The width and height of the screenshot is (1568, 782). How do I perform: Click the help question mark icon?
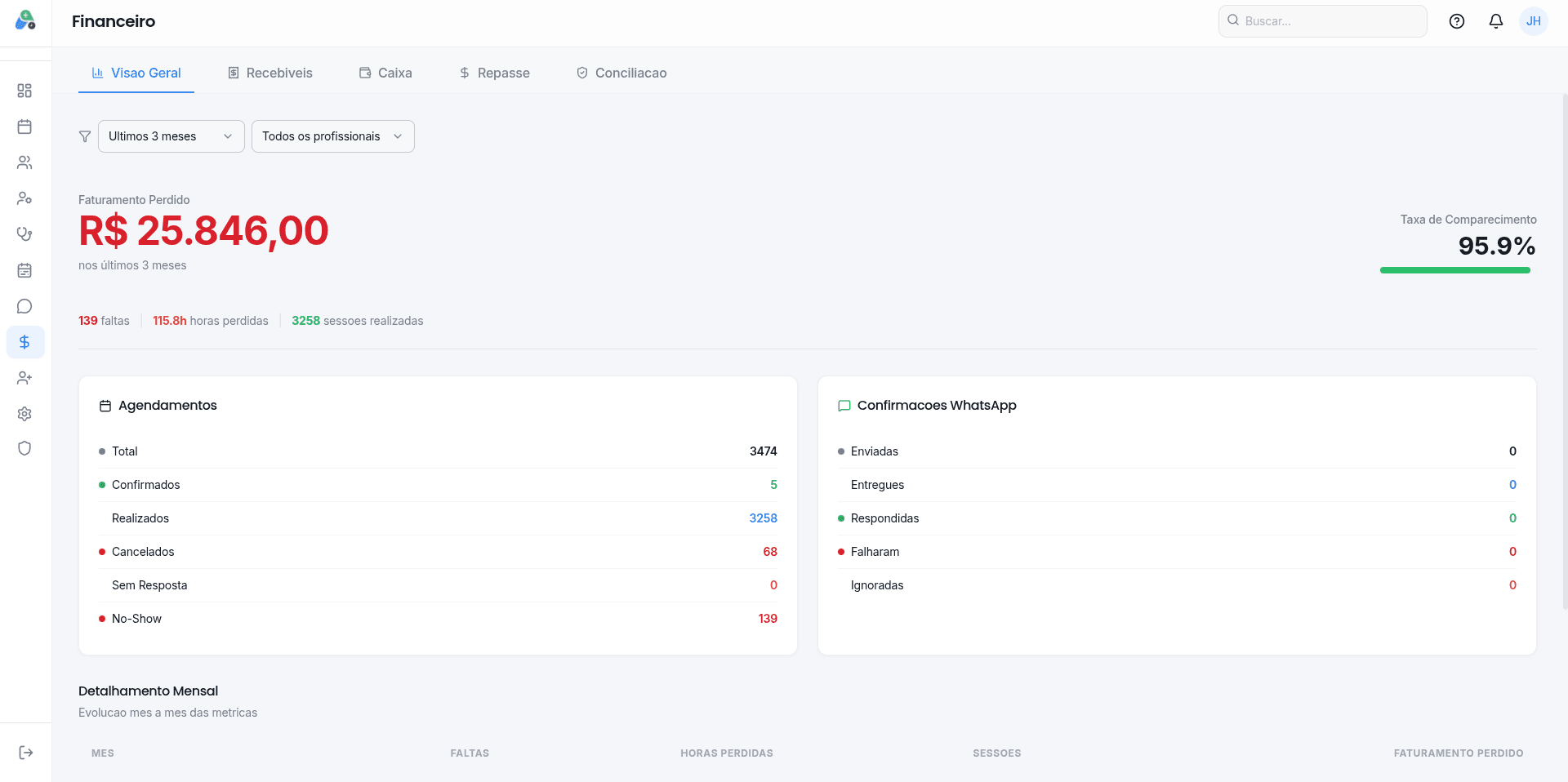tap(1456, 21)
